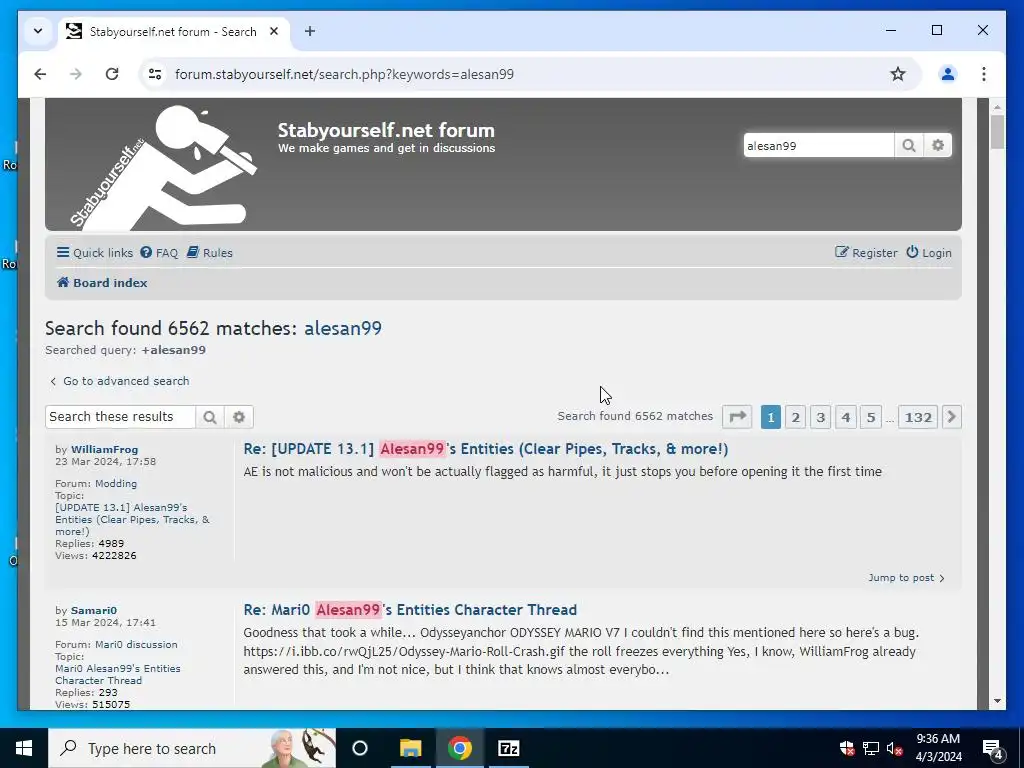Open the FAQ link

pos(159,253)
